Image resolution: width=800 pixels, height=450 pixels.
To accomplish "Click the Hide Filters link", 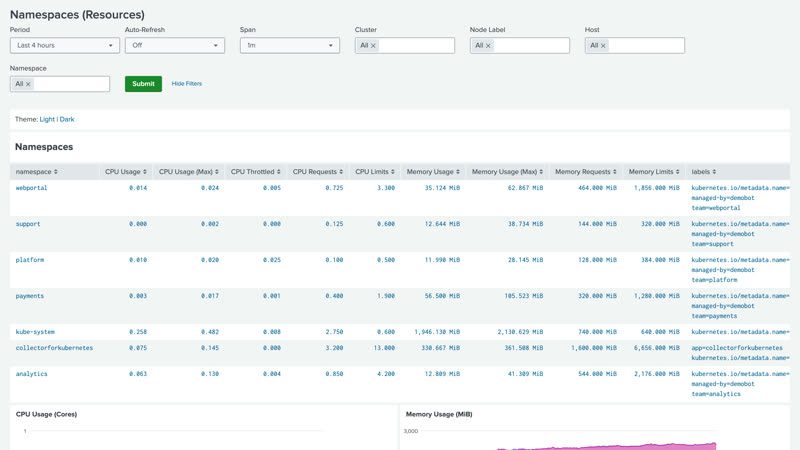I will (187, 84).
